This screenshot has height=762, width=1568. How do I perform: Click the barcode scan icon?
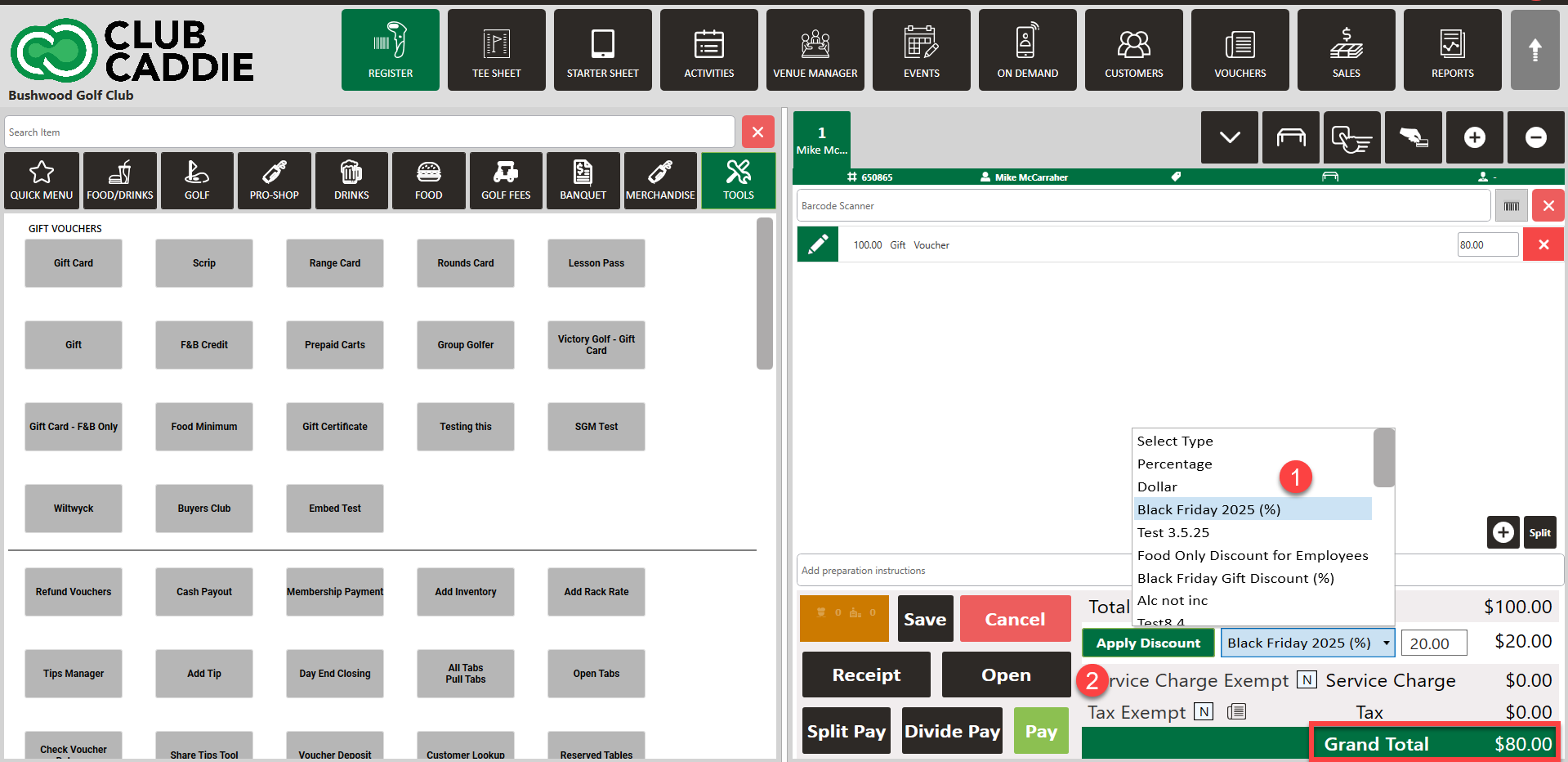coord(1511,206)
